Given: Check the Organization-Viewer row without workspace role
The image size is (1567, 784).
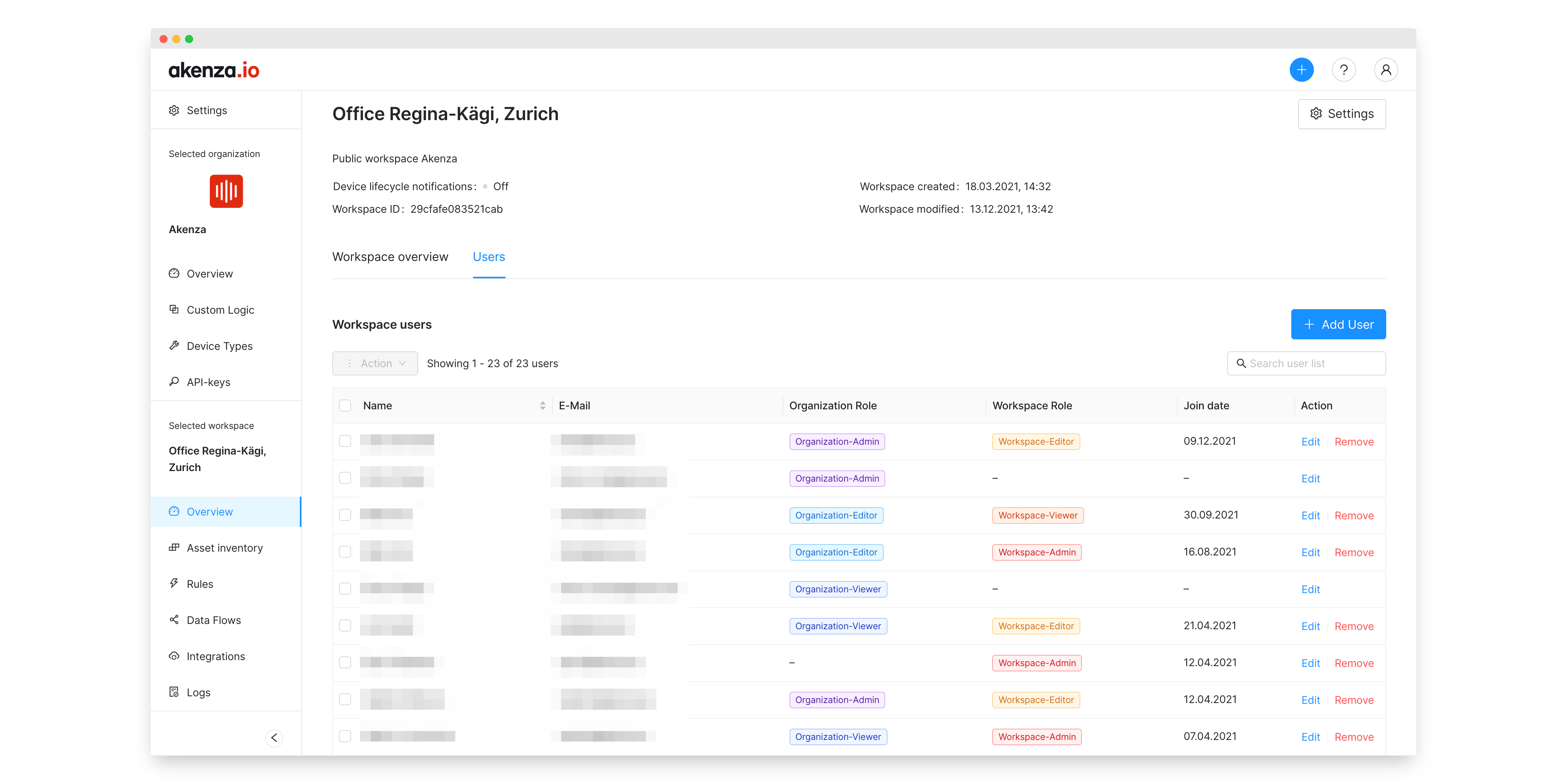Looking at the screenshot, I should pyautogui.click(x=345, y=589).
